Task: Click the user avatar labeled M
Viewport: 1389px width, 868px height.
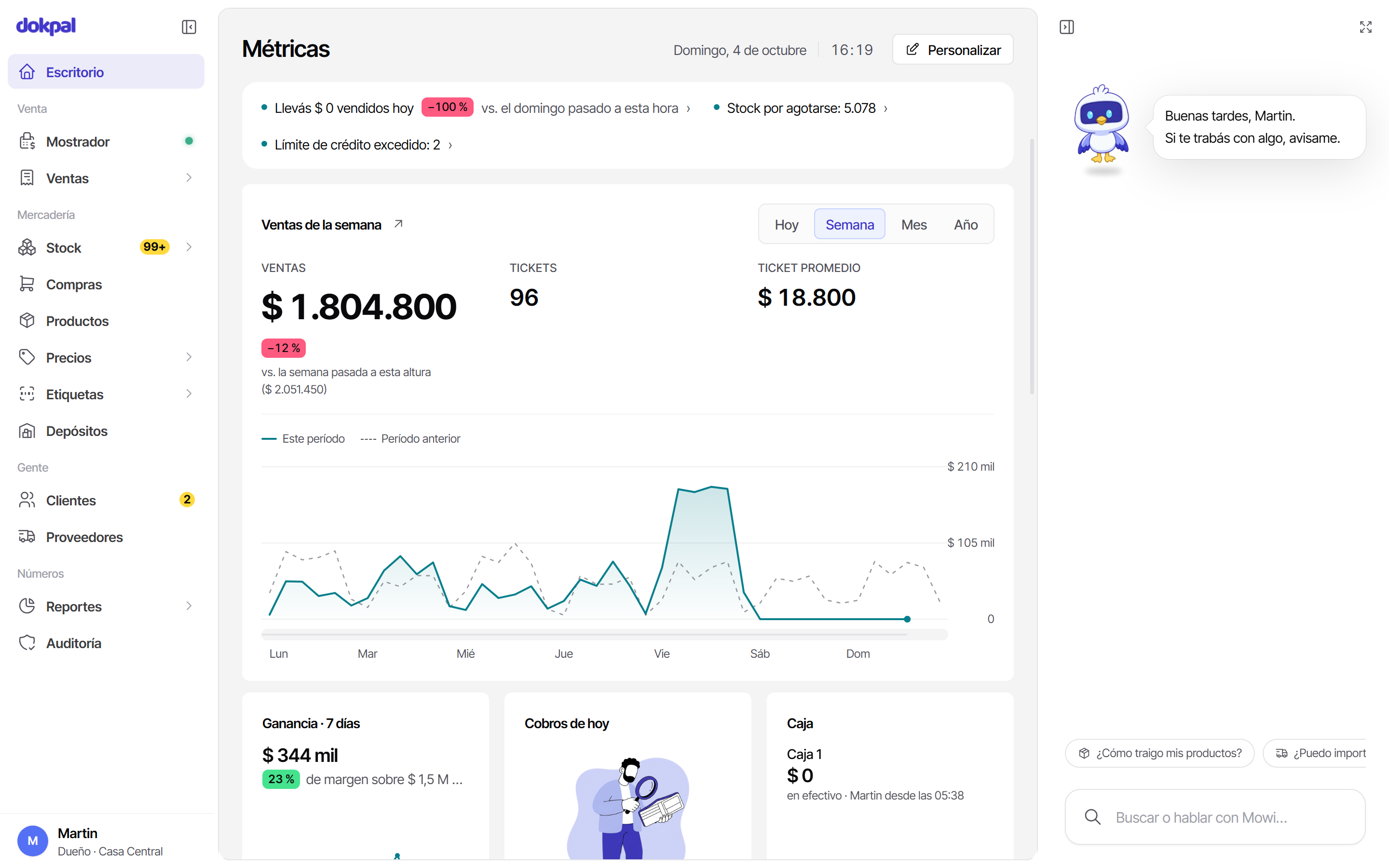Action: (33, 841)
